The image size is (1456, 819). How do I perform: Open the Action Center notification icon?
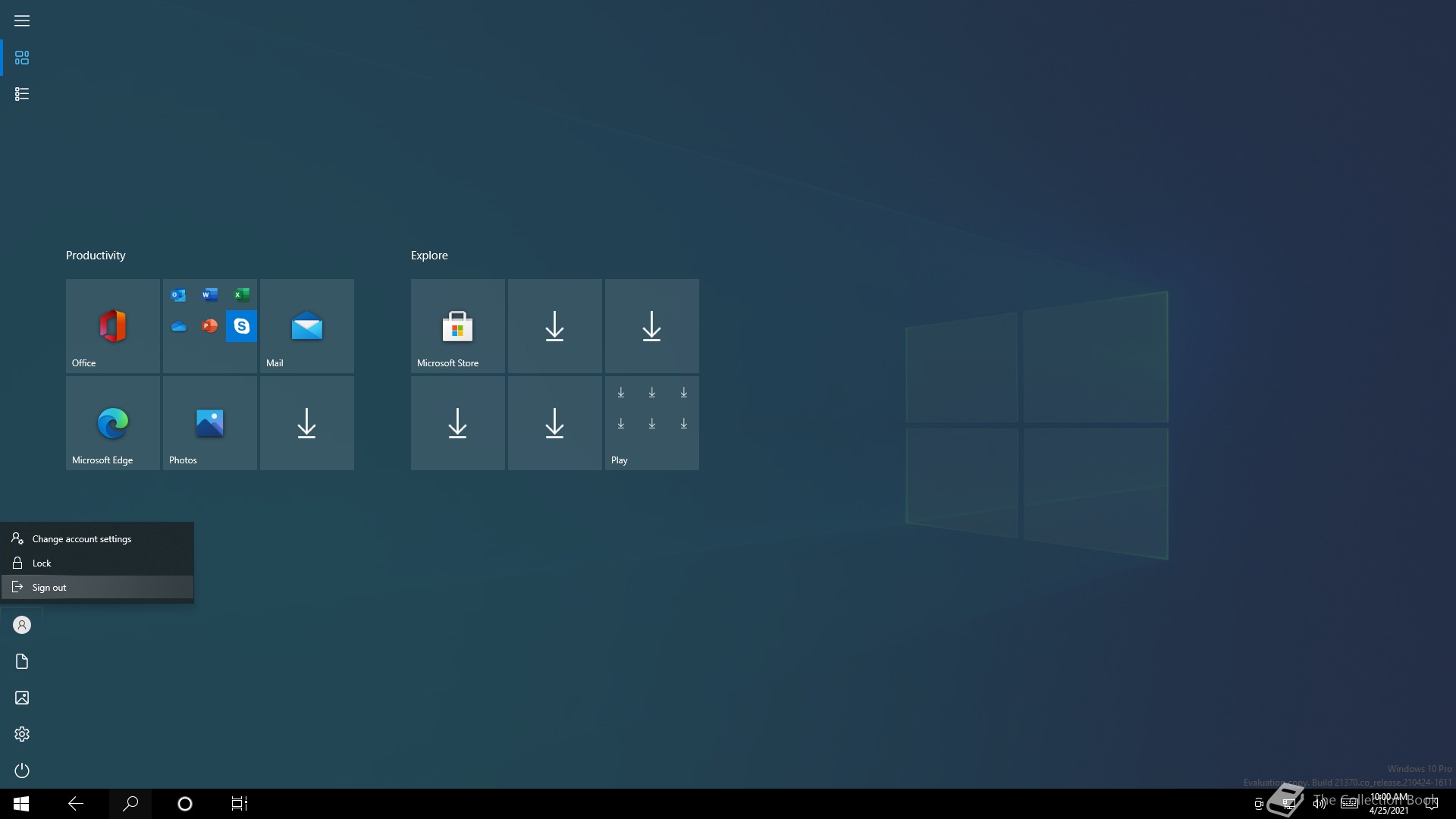click(1432, 804)
